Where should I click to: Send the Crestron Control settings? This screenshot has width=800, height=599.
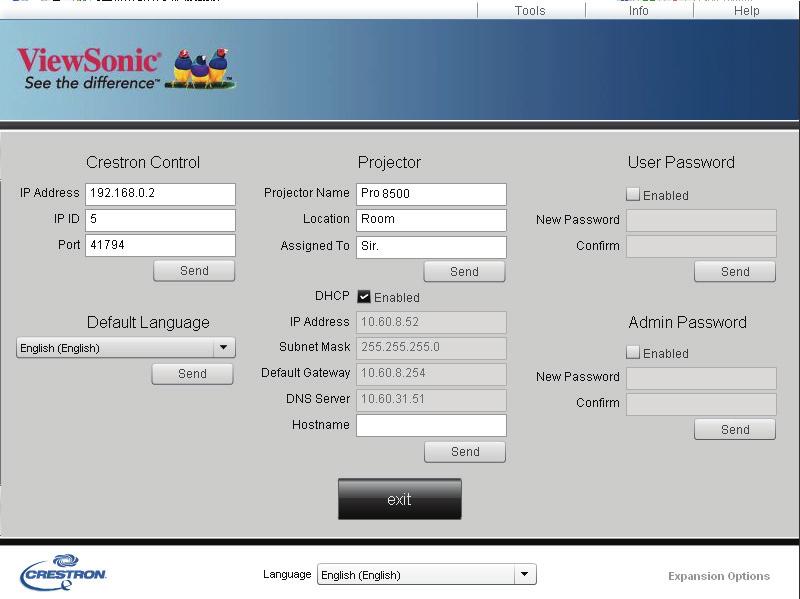tap(194, 271)
